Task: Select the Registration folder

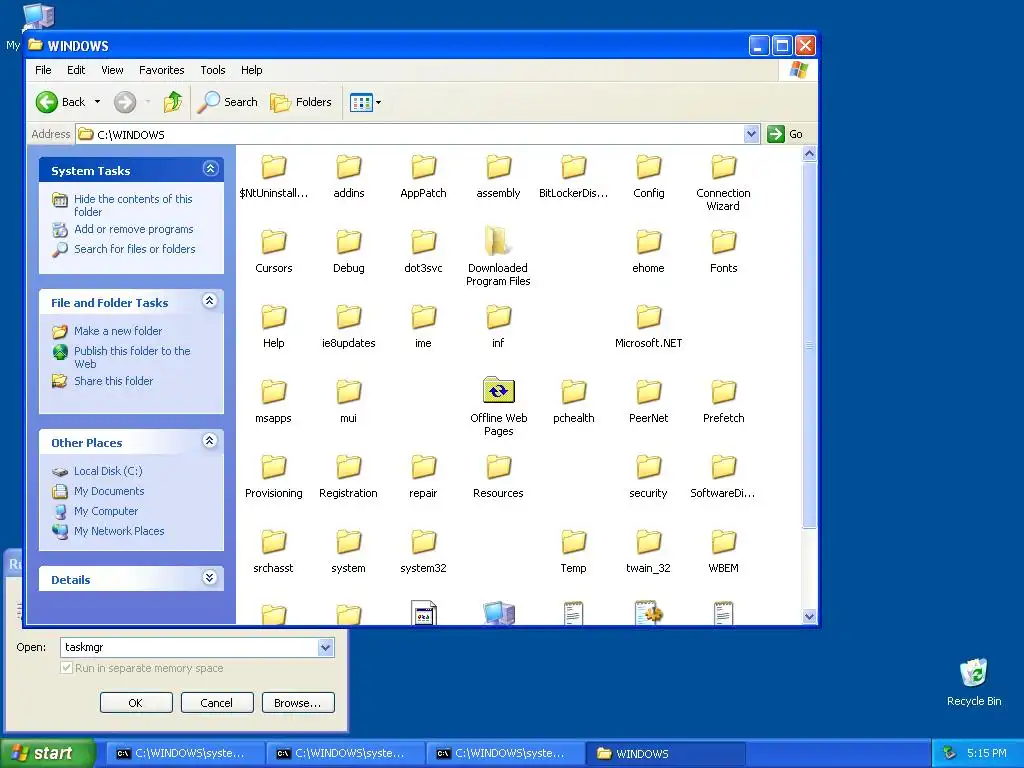Action: 349,475
